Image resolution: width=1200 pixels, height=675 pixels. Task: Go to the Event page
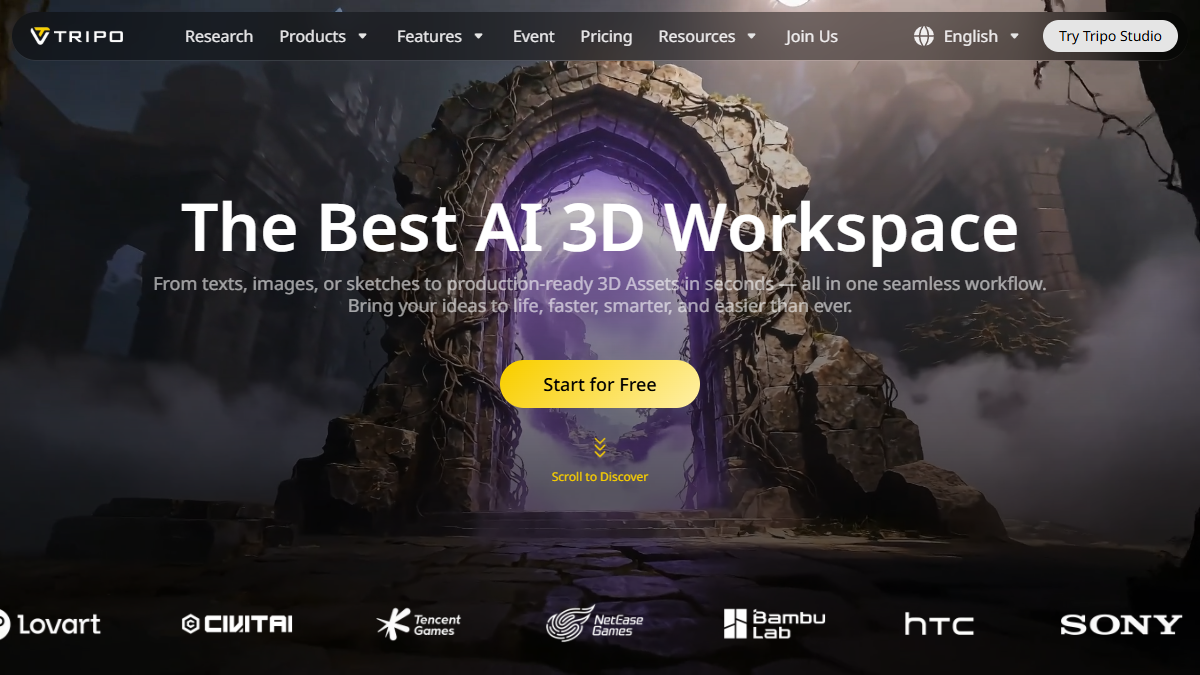coord(534,36)
